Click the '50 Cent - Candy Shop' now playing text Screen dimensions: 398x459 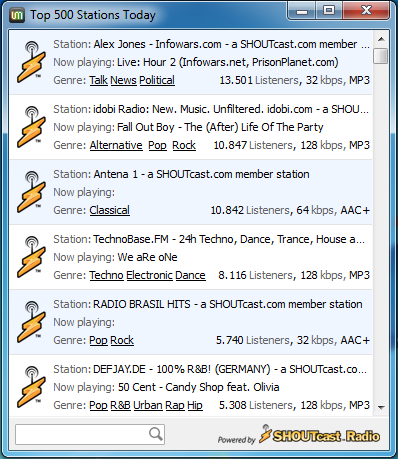199,387
